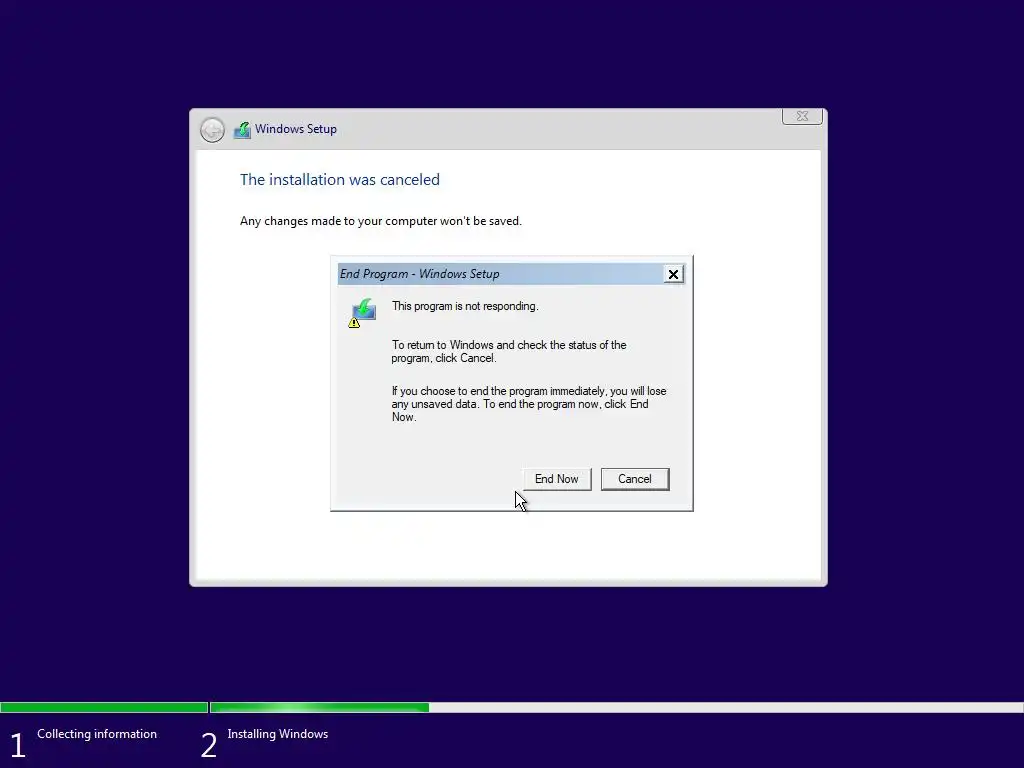Click the Windows Setup title bar icon

(x=242, y=130)
